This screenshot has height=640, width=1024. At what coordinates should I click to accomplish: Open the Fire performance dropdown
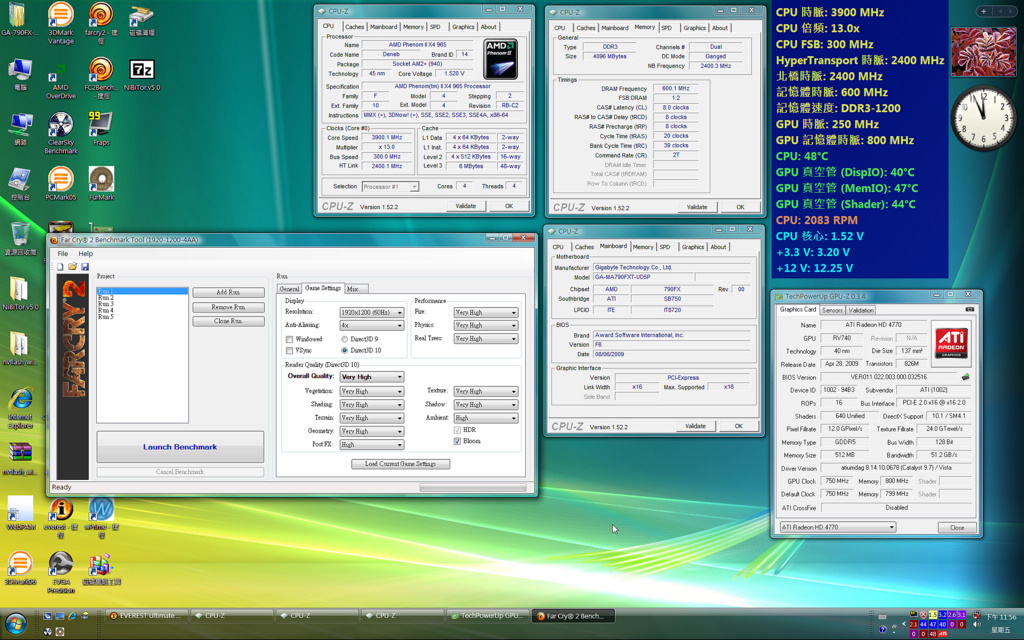click(x=486, y=312)
